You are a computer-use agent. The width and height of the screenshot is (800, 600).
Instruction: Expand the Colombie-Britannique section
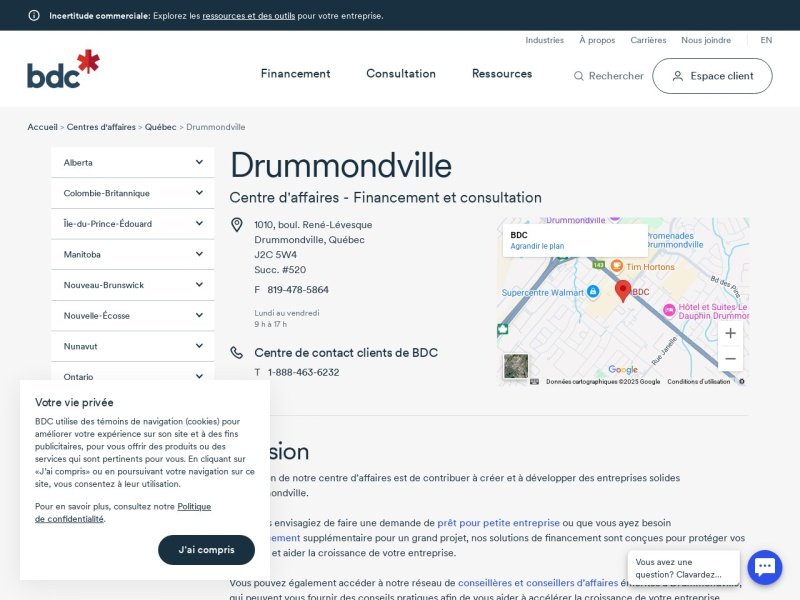(x=133, y=193)
